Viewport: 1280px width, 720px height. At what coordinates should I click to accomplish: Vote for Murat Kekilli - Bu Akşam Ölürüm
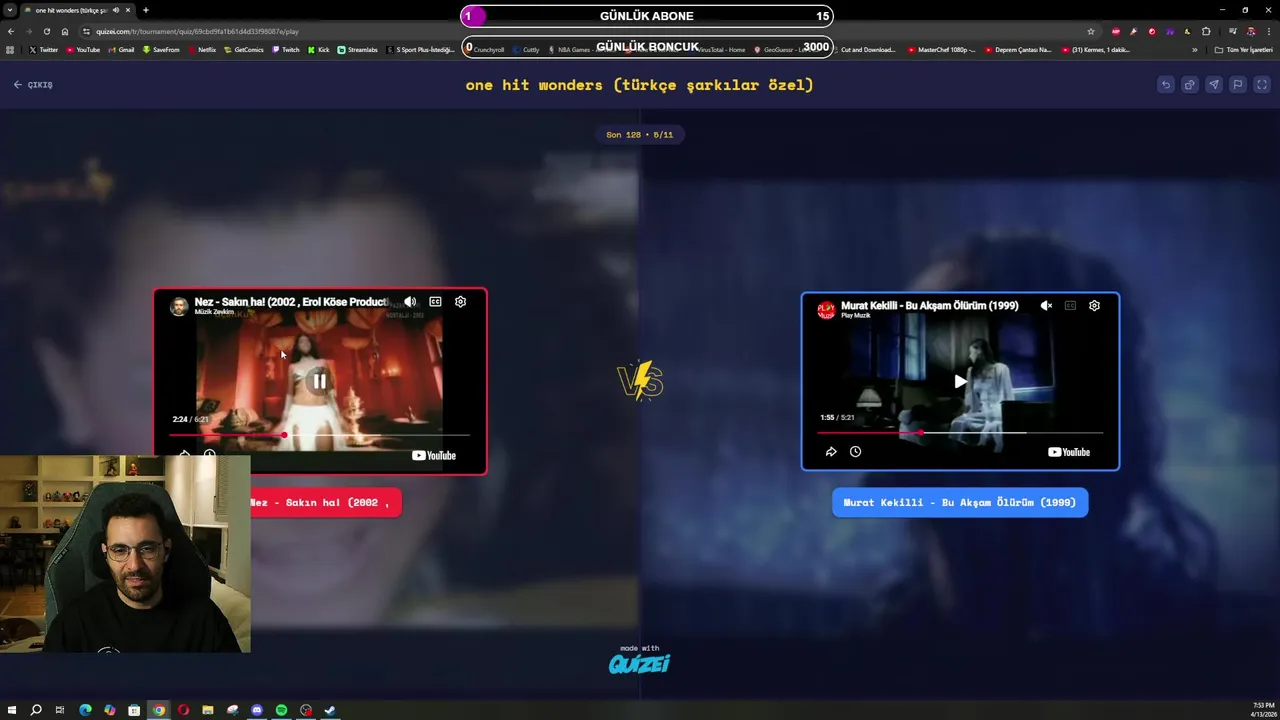click(960, 502)
